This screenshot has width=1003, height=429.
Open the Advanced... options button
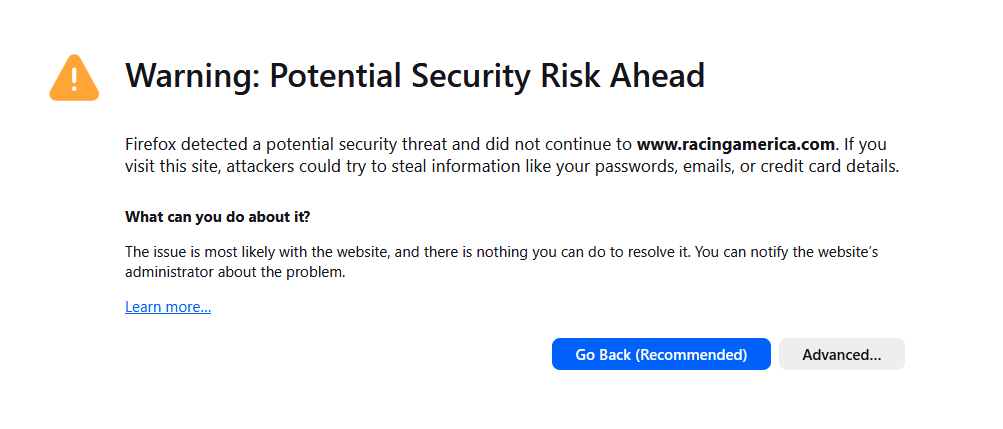[x=841, y=354]
